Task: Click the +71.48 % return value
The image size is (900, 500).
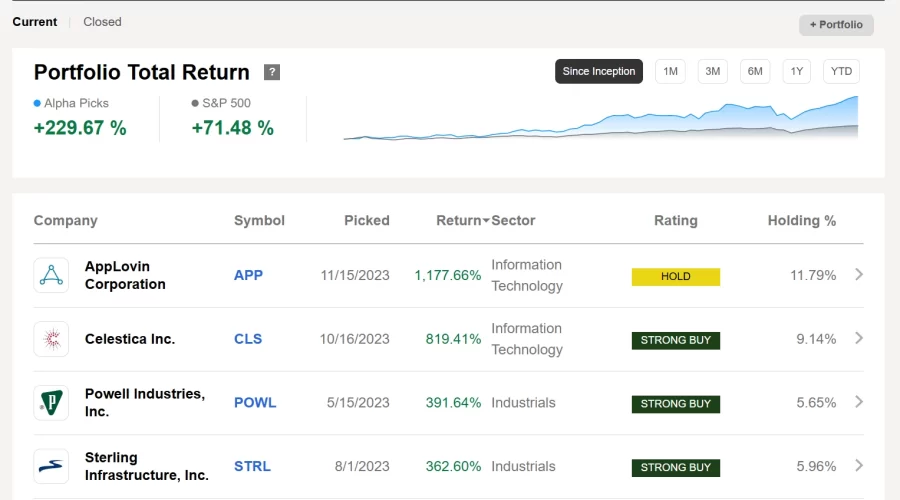Action: click(x=232, y=127)
